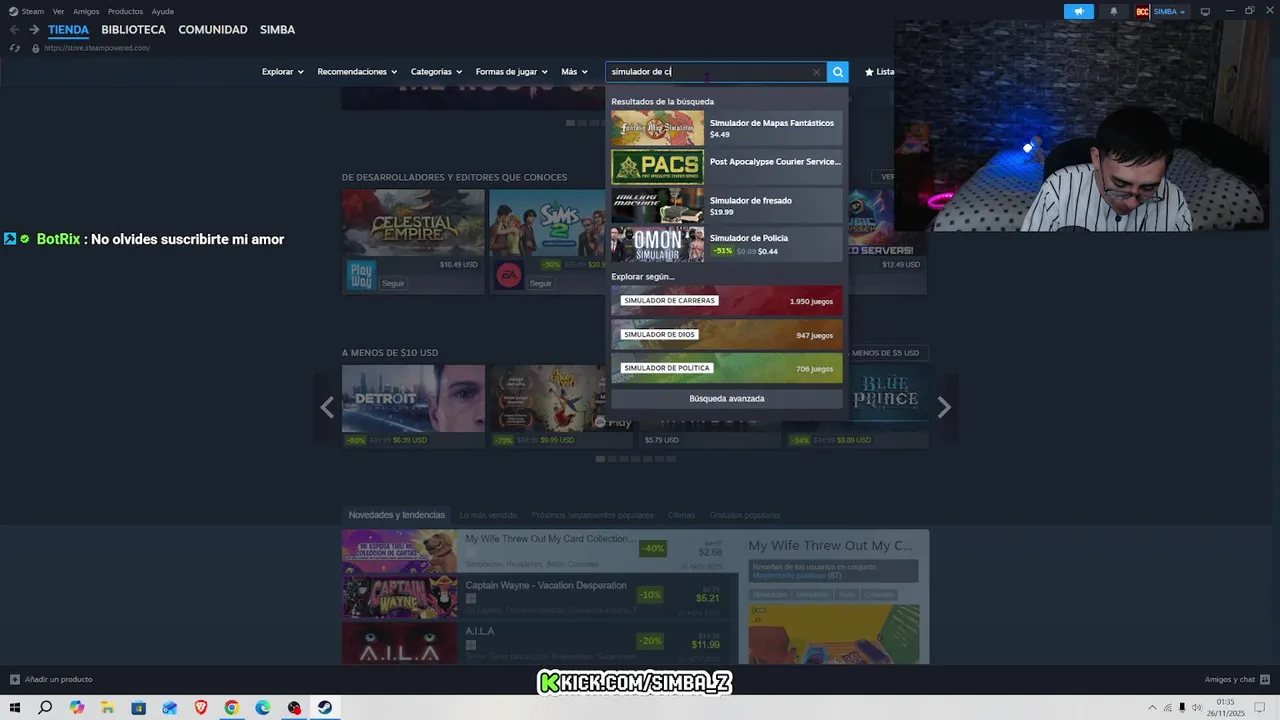Open Búsqueda avanzada
Viewport: 1280px width, 720px height.
[x=727, y=398]
